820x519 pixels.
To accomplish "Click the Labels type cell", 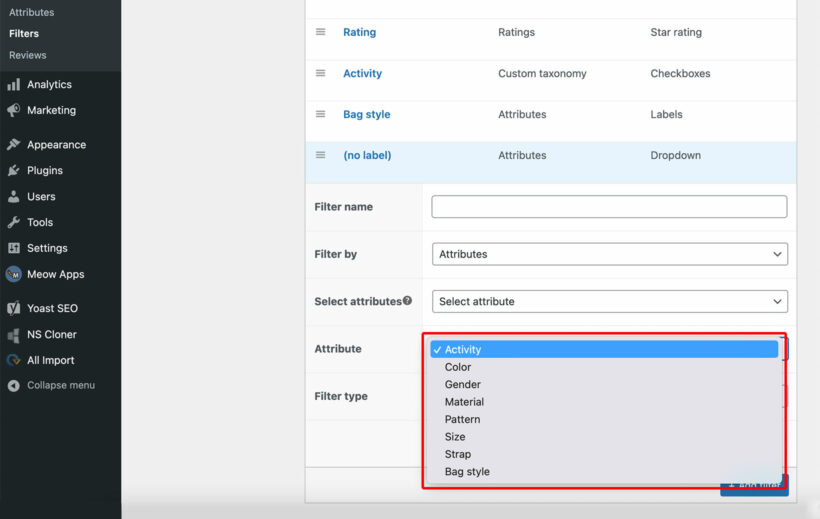I will (x=666, y=114).
